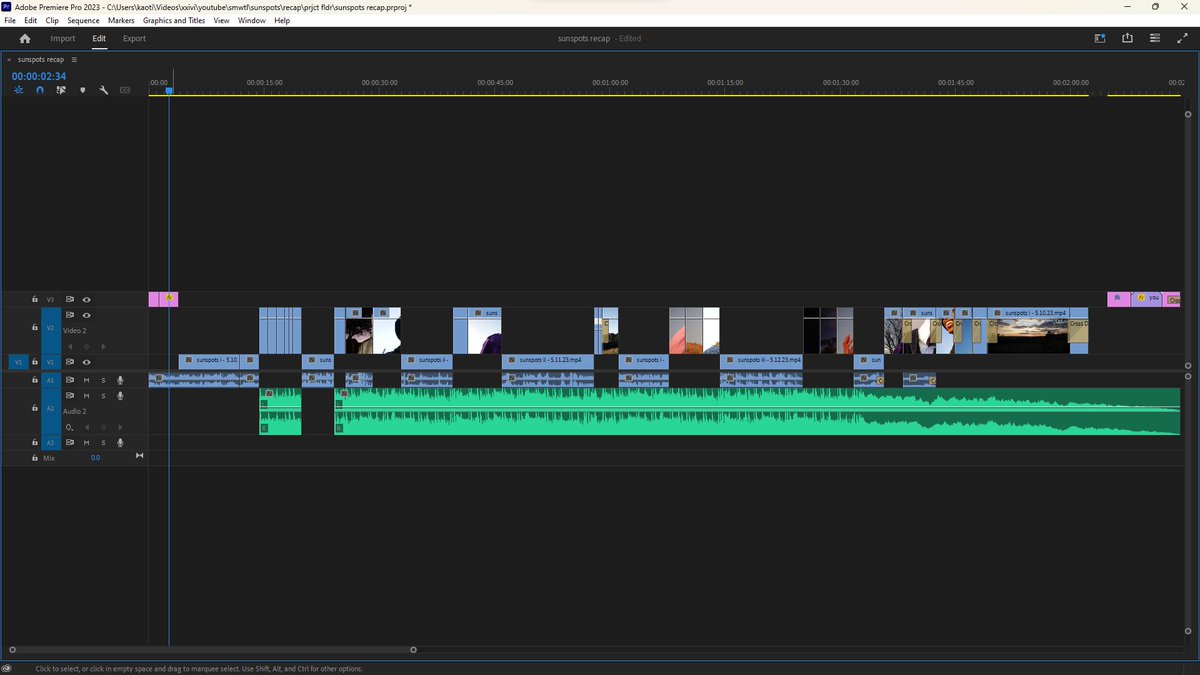Toggle Snap in timeline magnet icon

pos(40,90)
